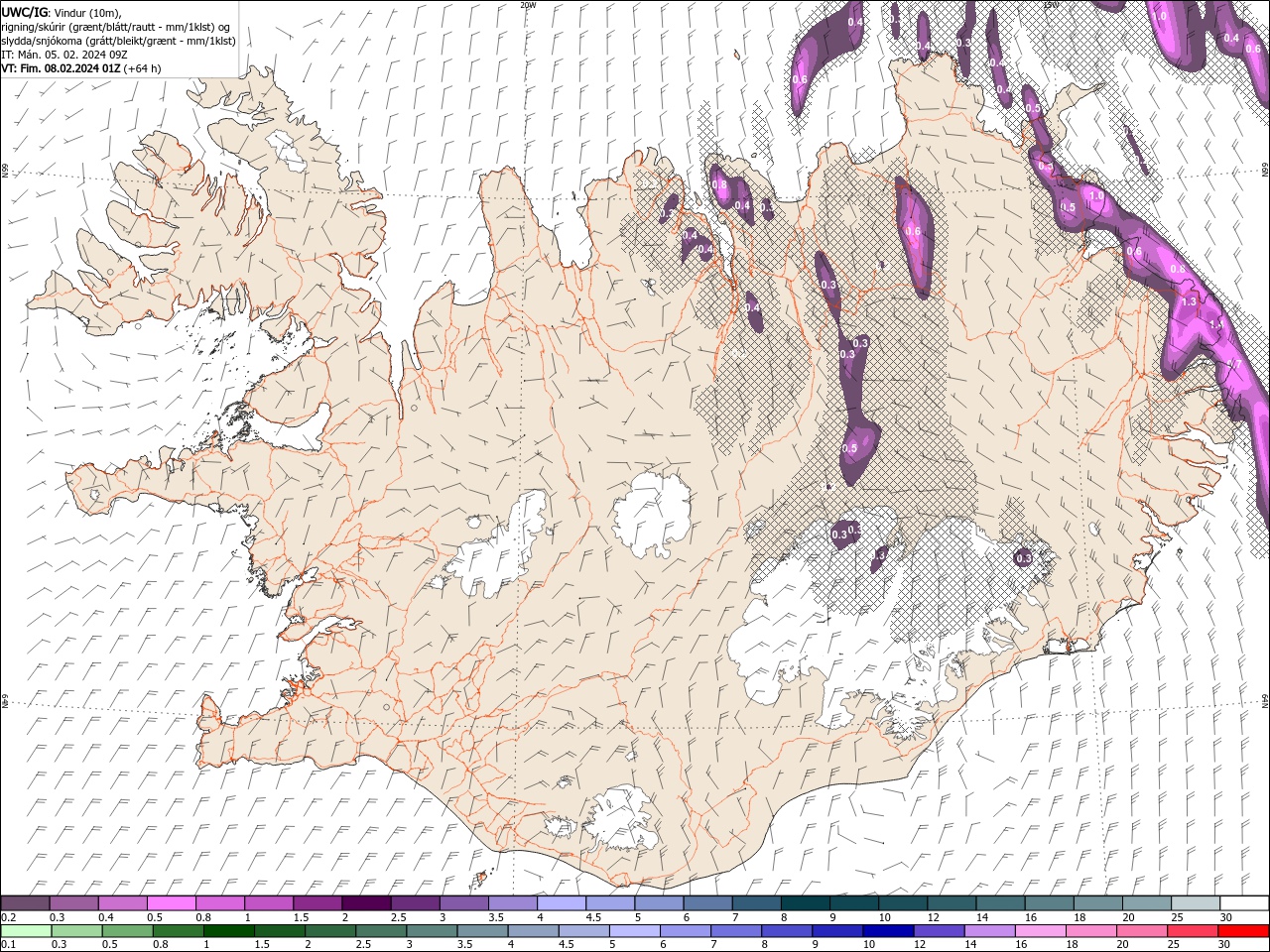Pick the bright red lower swatch after 30
The width and height of the screenshot is (1270, 952).
tap(1242, 931)
